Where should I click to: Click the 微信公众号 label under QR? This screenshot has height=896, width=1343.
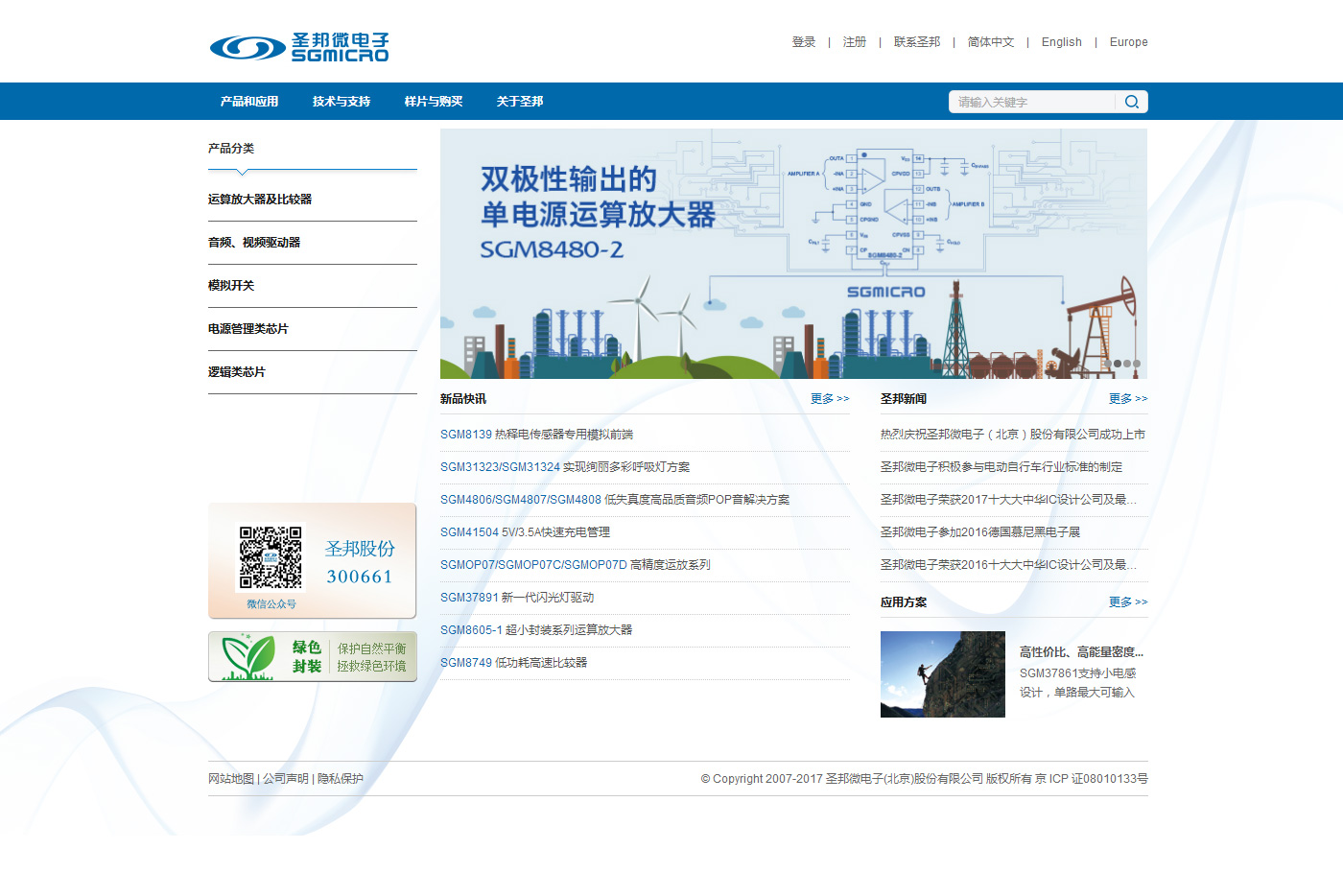click(271, 604)
